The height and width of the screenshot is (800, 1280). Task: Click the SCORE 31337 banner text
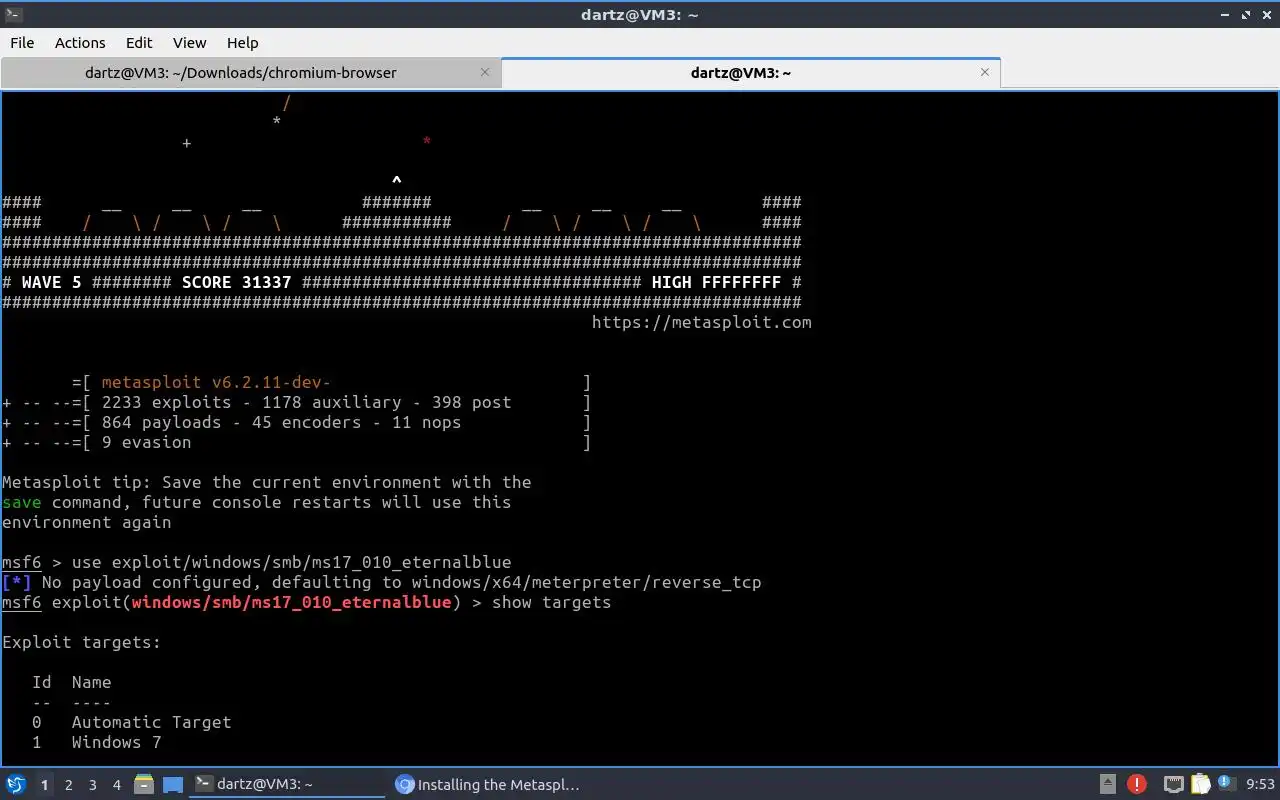click(x=236, y=282)
